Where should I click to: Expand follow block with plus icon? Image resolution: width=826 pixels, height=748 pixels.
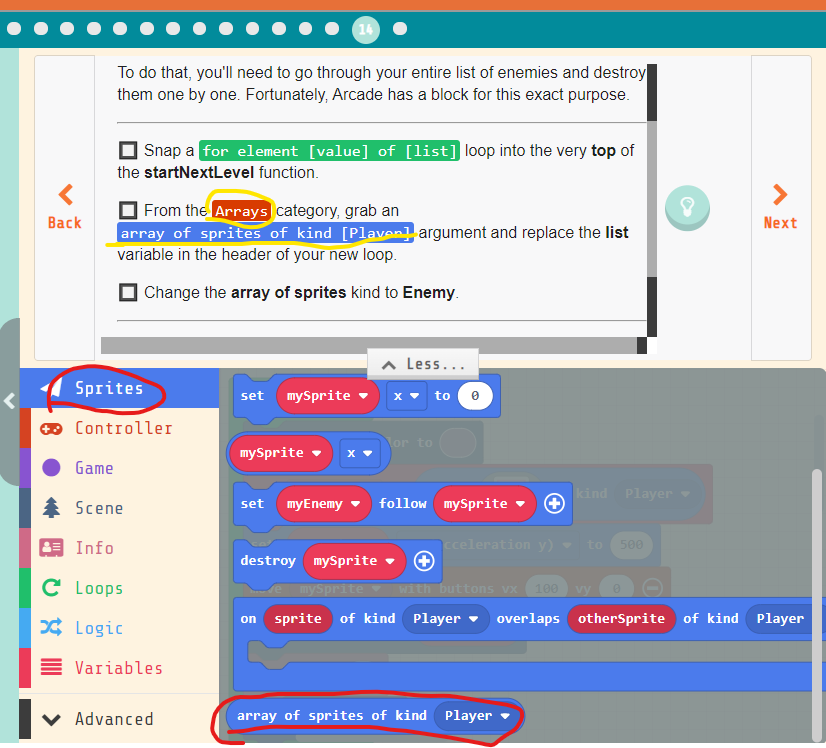[x=554, y=504]
